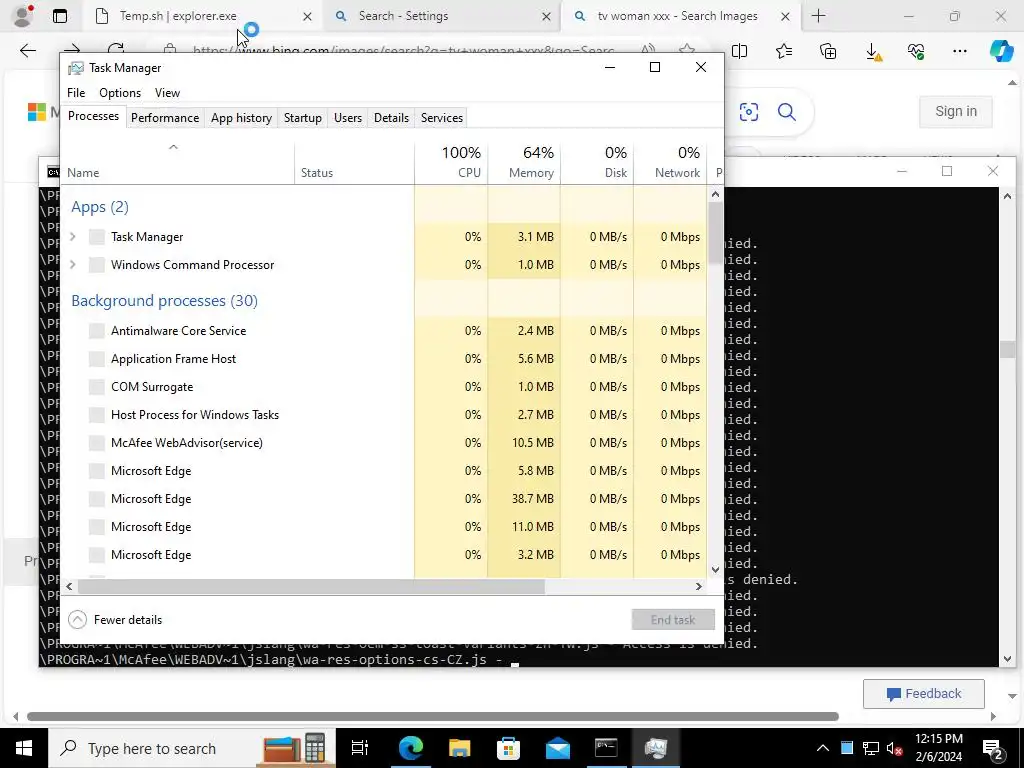Select the Application Frame Host process
1024x768 pixels.
(383, 359)
